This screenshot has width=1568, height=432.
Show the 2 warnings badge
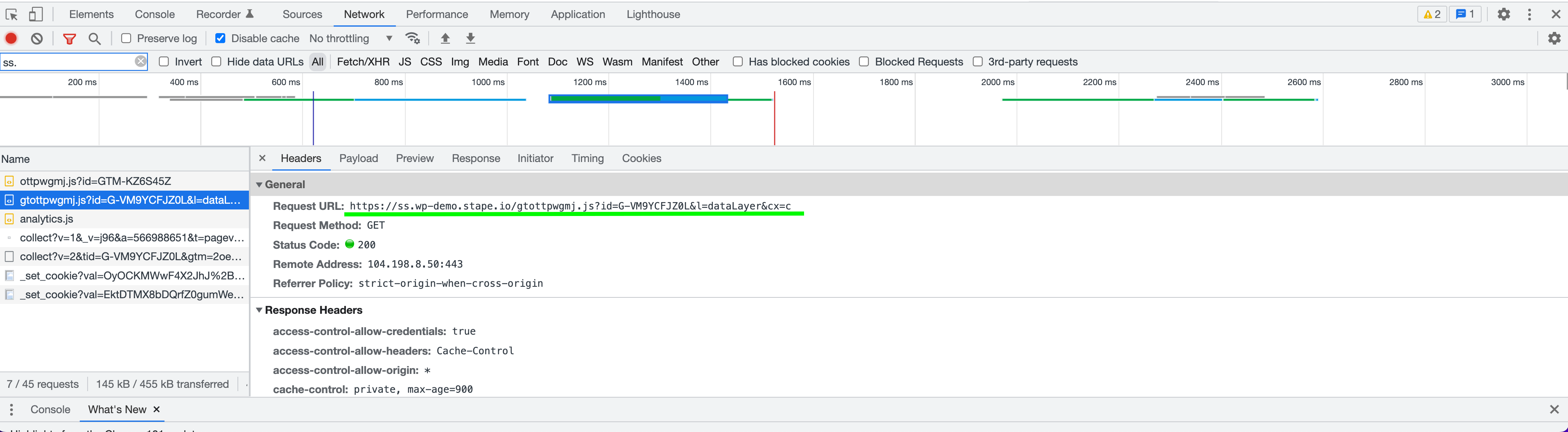pos(1432,14)
